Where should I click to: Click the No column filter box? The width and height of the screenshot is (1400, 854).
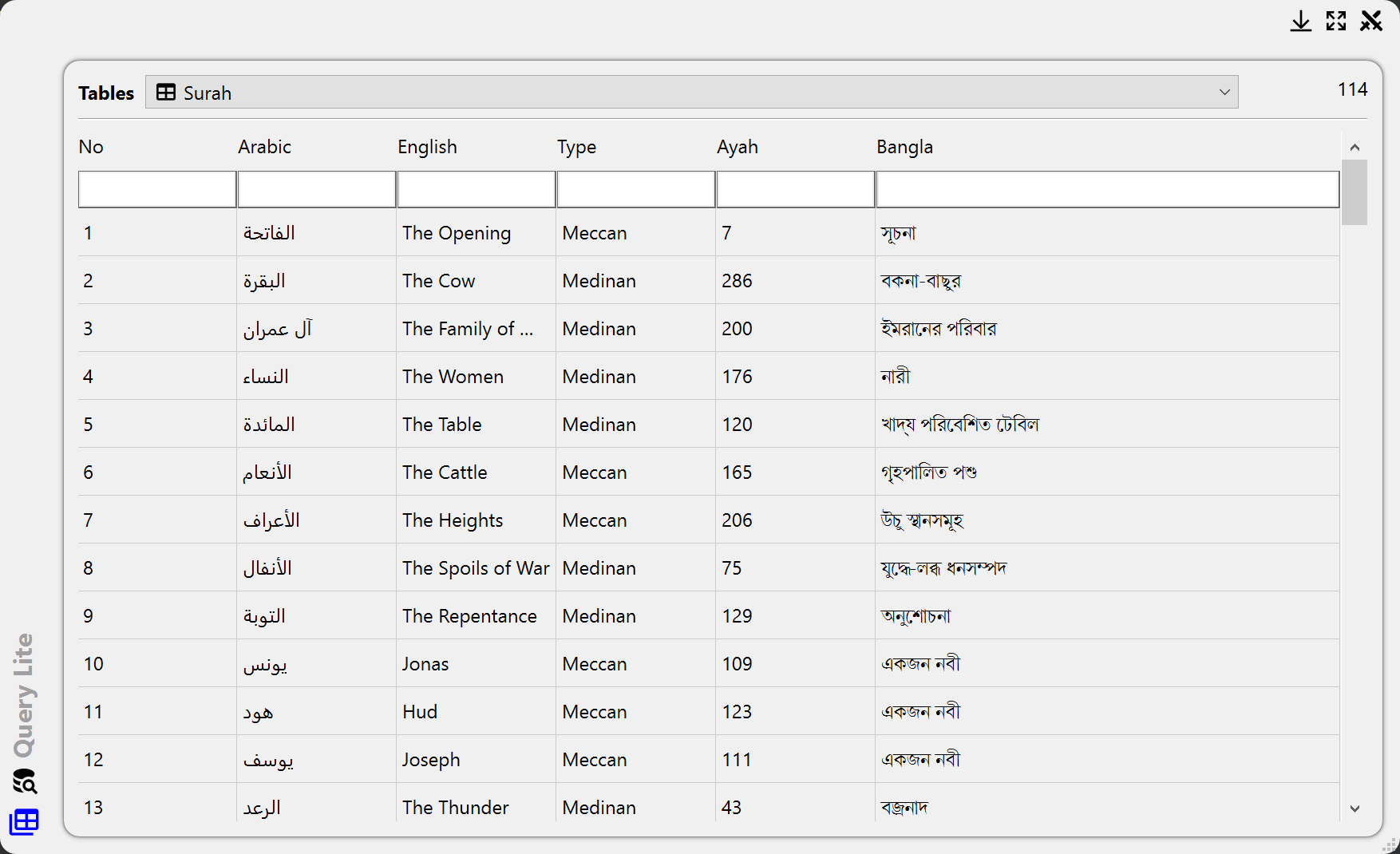click(157, 190)
